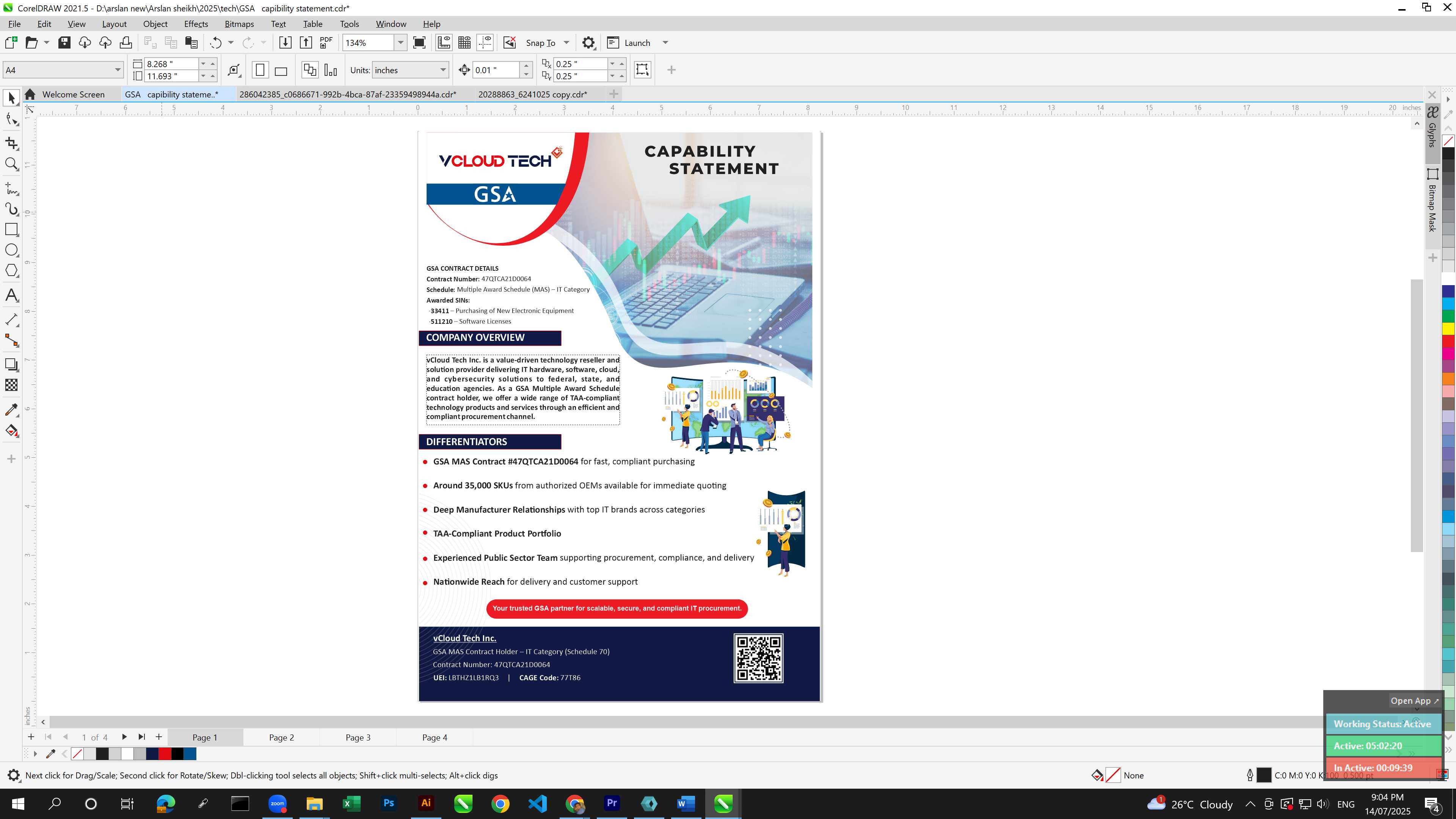
Task: Publish to PDF
Action: click(326, 42)
